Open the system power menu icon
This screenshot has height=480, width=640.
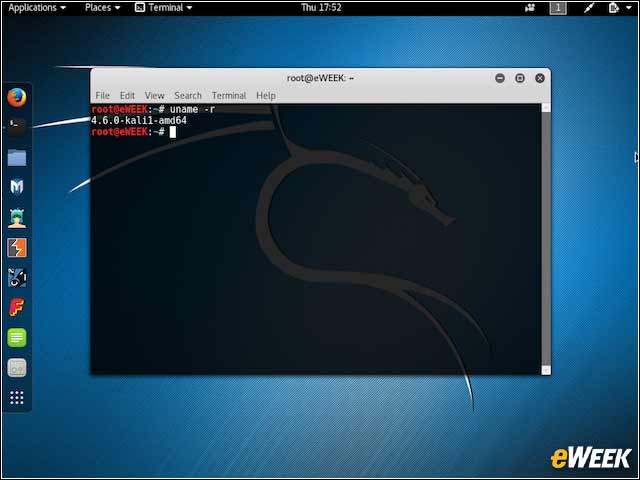620,8
